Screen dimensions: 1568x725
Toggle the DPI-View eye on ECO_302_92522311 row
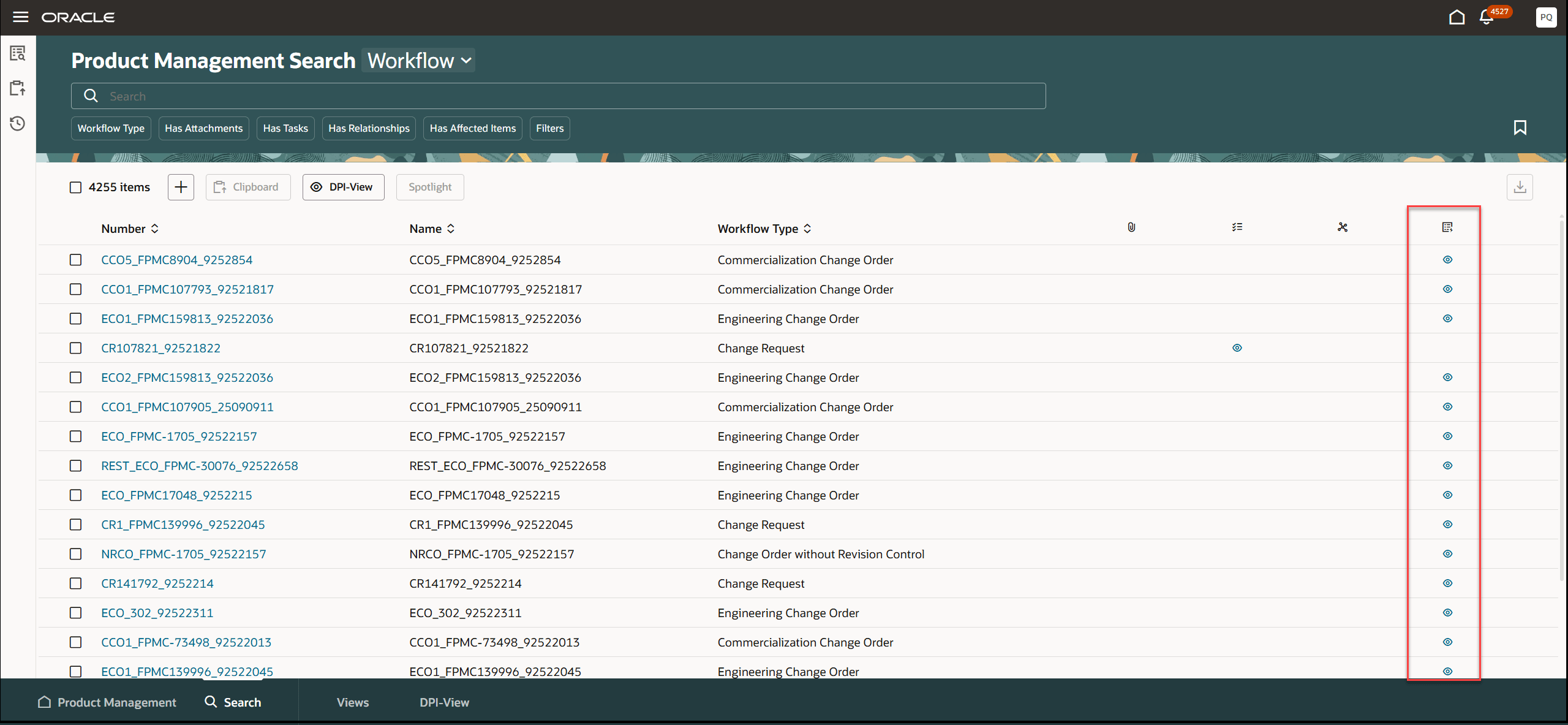click(x=1447, y=612)
